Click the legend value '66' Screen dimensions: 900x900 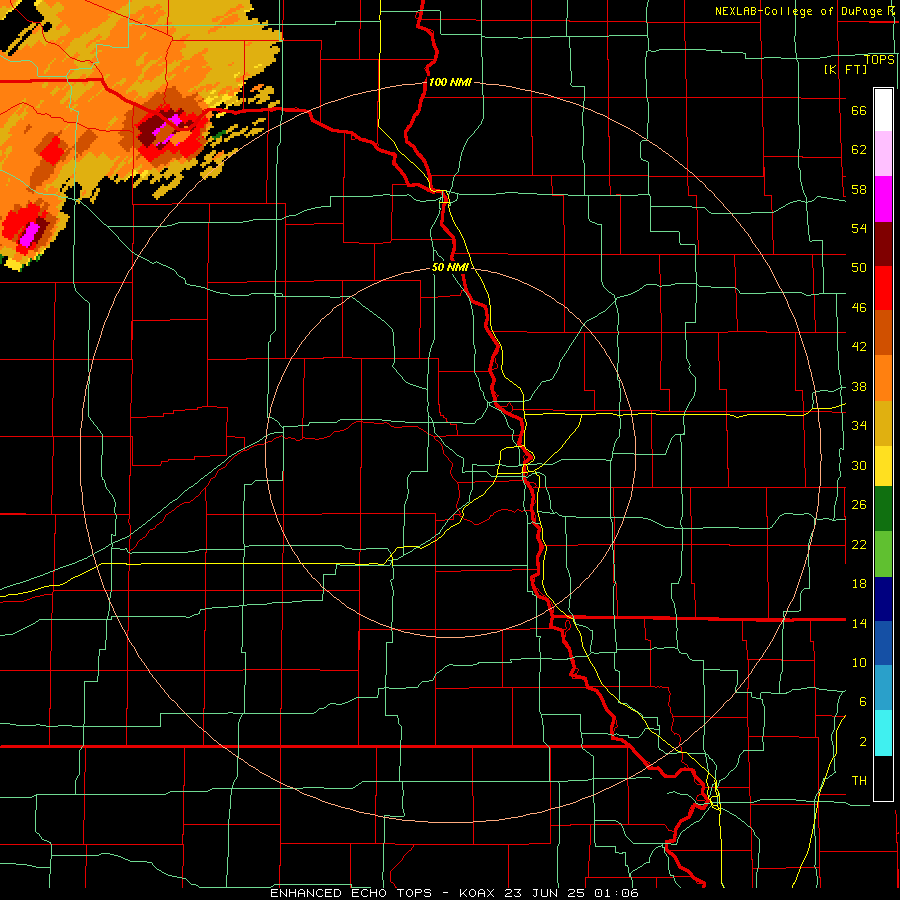click(859, 110)
